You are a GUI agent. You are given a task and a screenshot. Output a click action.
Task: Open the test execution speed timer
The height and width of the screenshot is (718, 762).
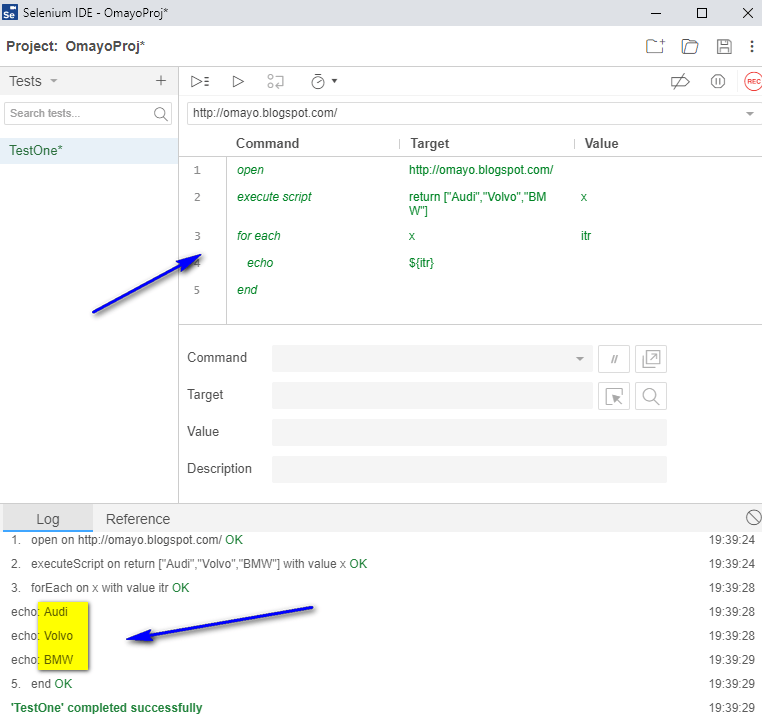coord(318,81)
